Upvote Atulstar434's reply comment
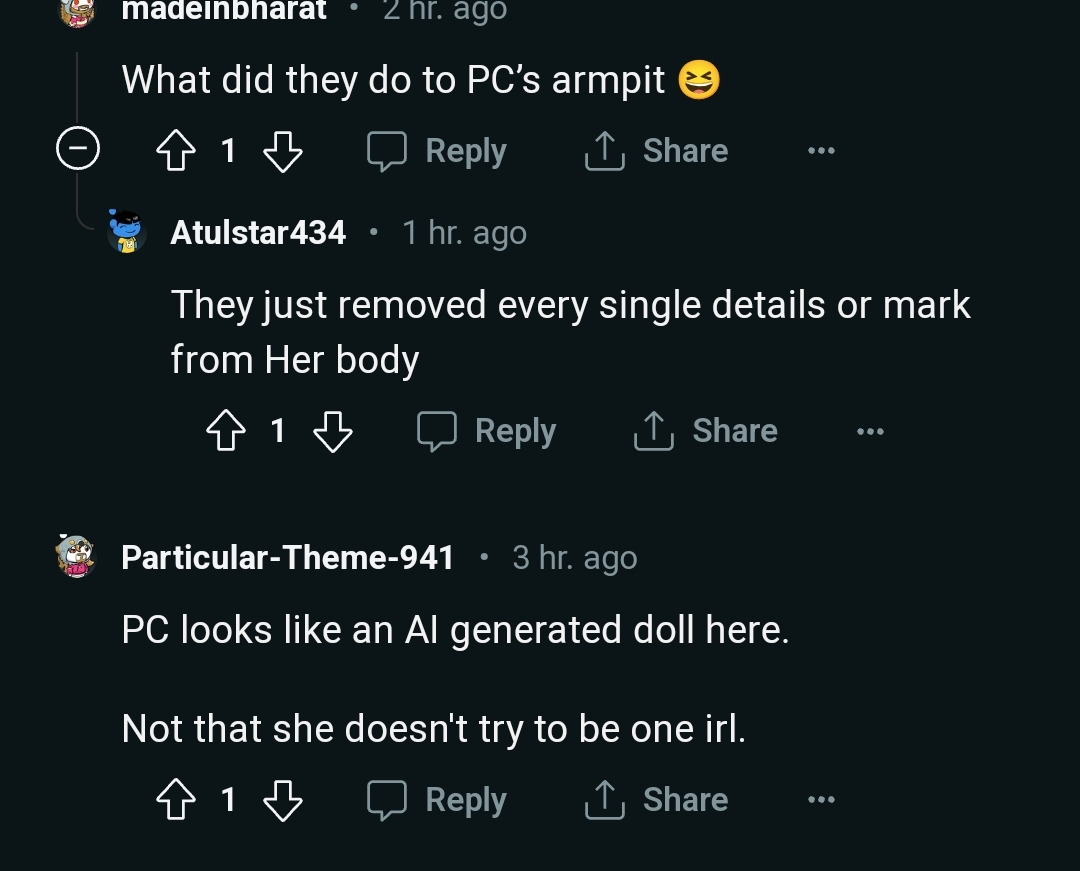The image size is (1080, 871). [227, 431]
